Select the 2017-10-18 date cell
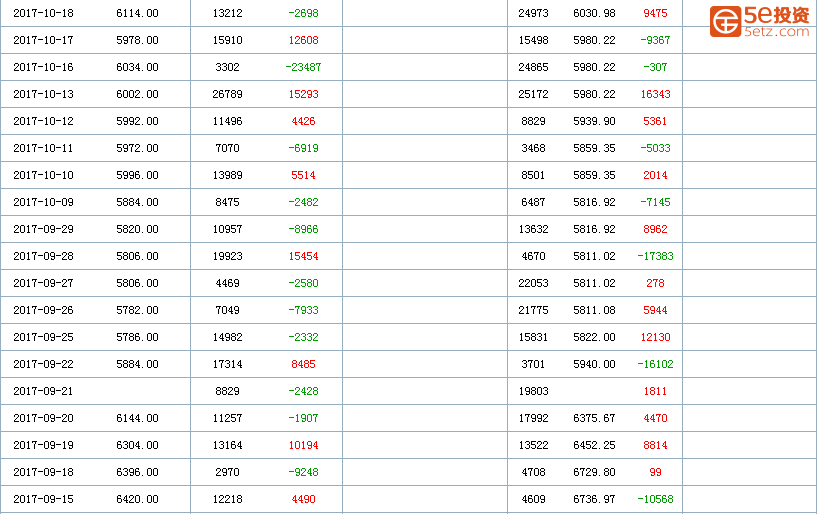Viewport: 817px width, 514px height. (43, 13)
